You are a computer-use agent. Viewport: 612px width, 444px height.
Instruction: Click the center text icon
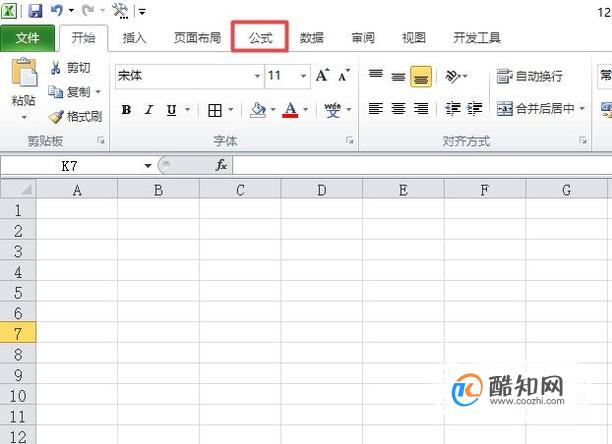398,108
